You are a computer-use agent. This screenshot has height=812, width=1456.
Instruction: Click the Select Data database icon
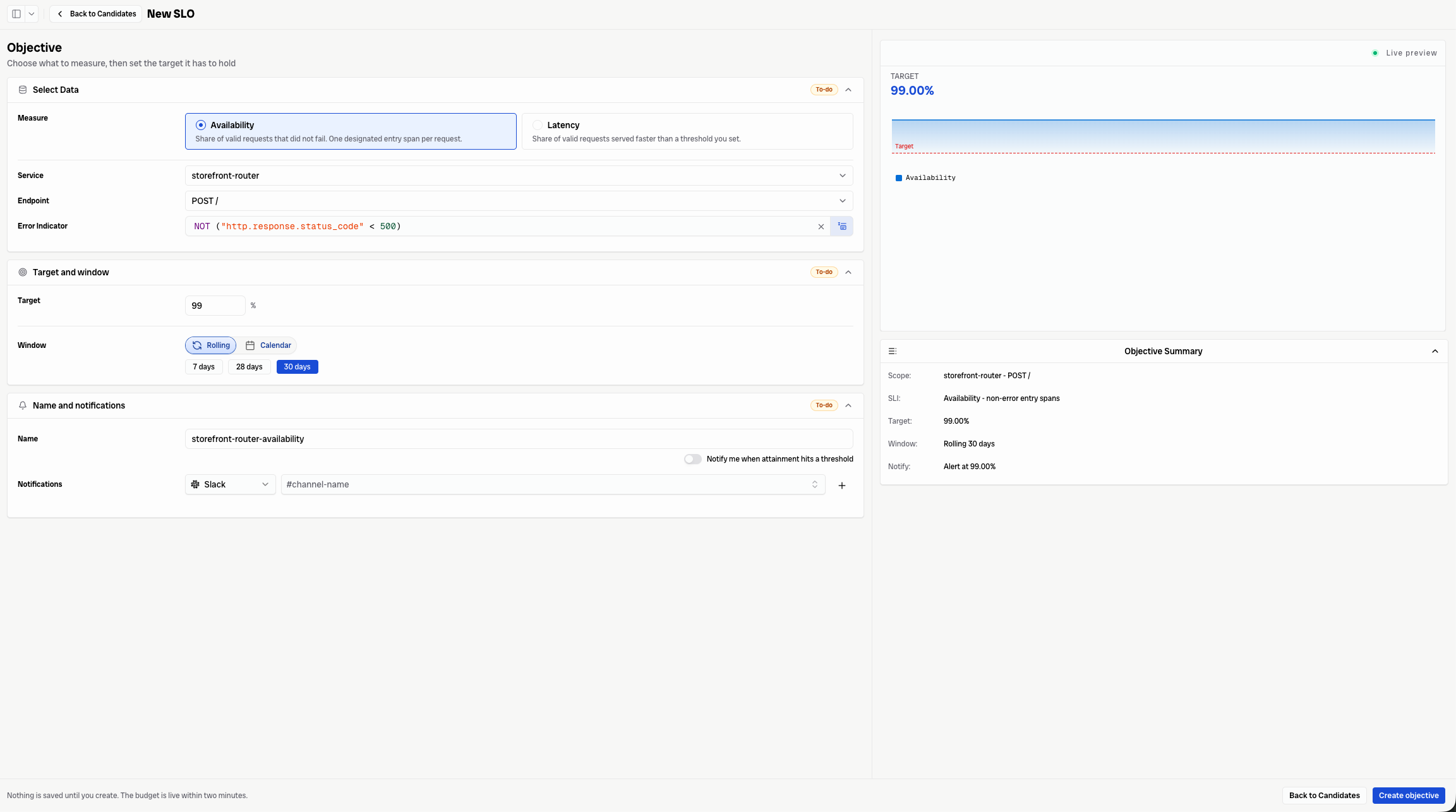[23, 90]
